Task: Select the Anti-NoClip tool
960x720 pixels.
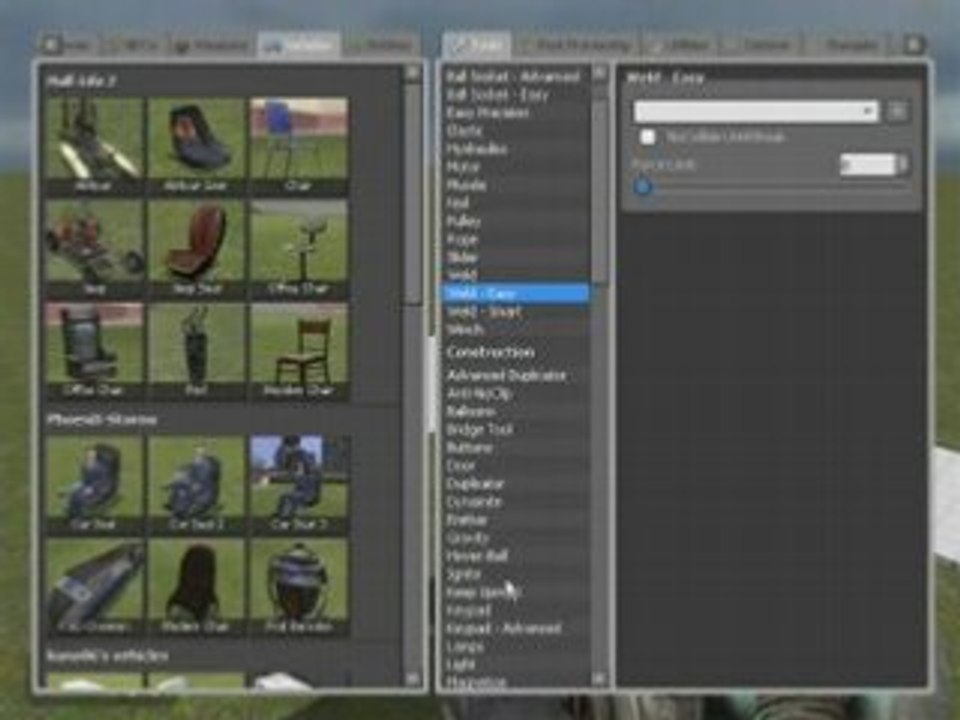Action: click(x=516, y=394)
